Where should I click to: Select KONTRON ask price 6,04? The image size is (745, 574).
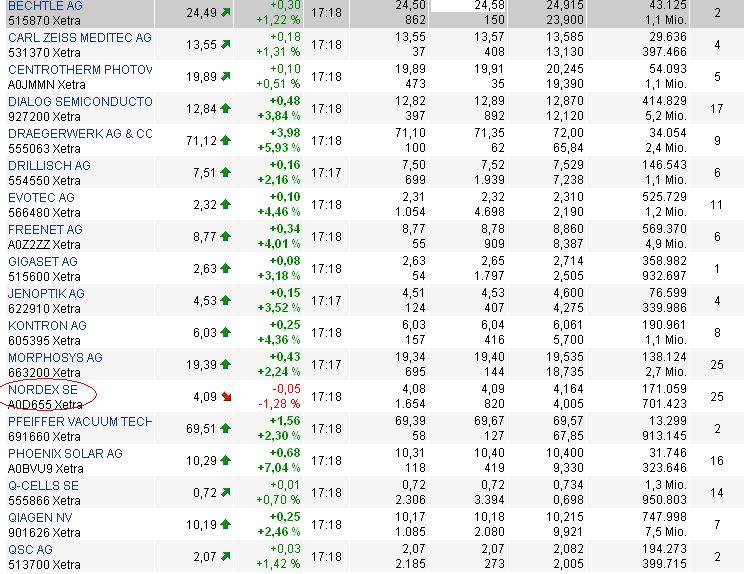tap(493, 325)
